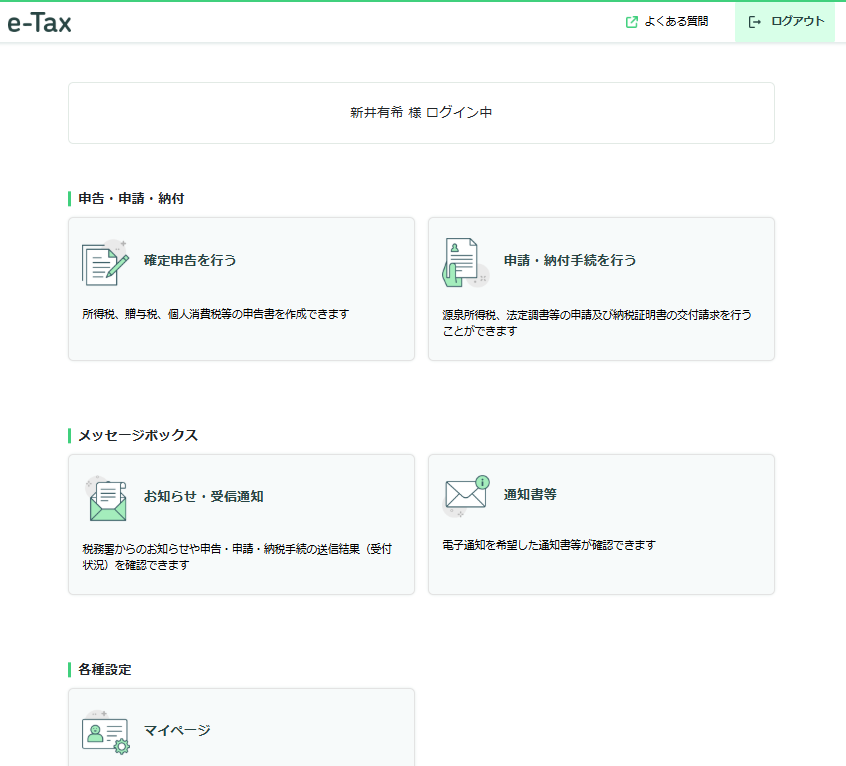
Task: Click the 新井有希 様 ログイン中 banner
Action: (421, 113)
